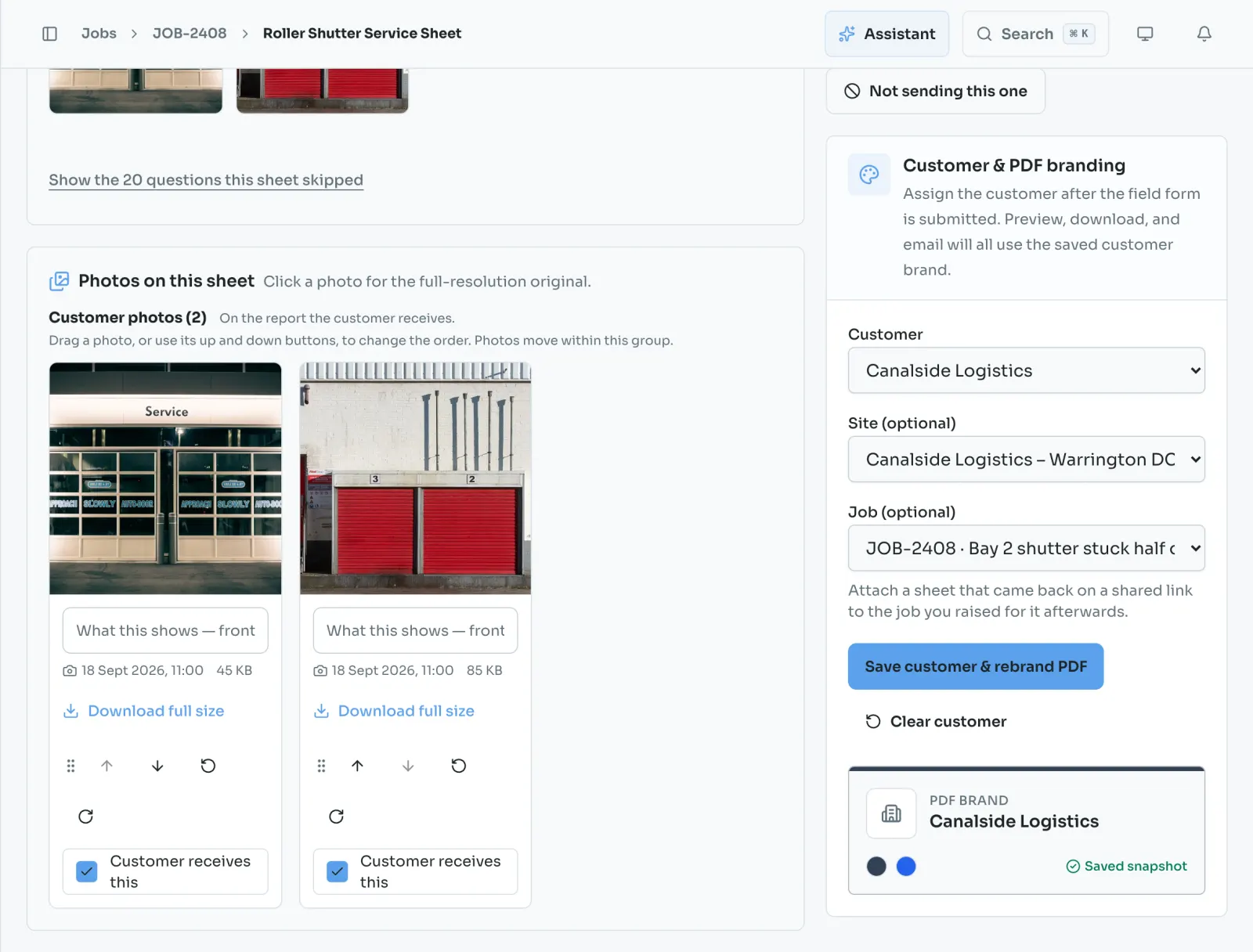Open the Customer dropdown

[x=1026, y=370]
